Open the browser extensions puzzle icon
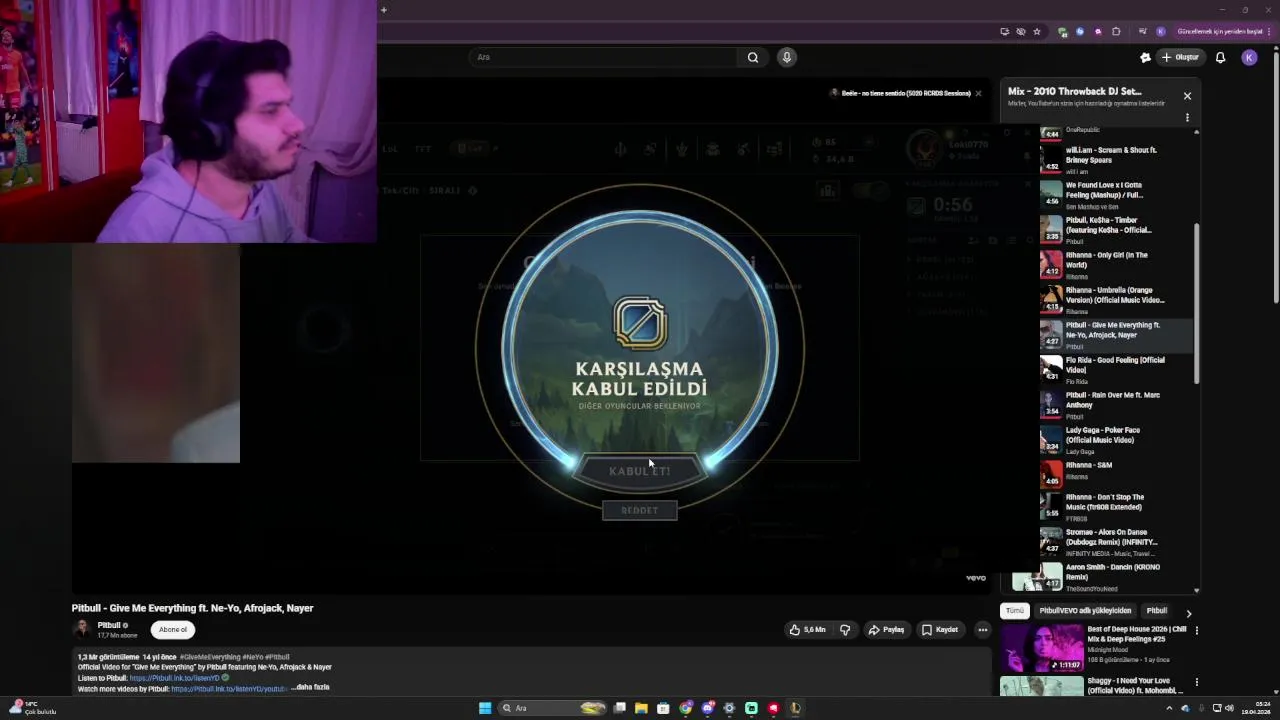Screen dimensions: 1280x720 [1116, 31]
